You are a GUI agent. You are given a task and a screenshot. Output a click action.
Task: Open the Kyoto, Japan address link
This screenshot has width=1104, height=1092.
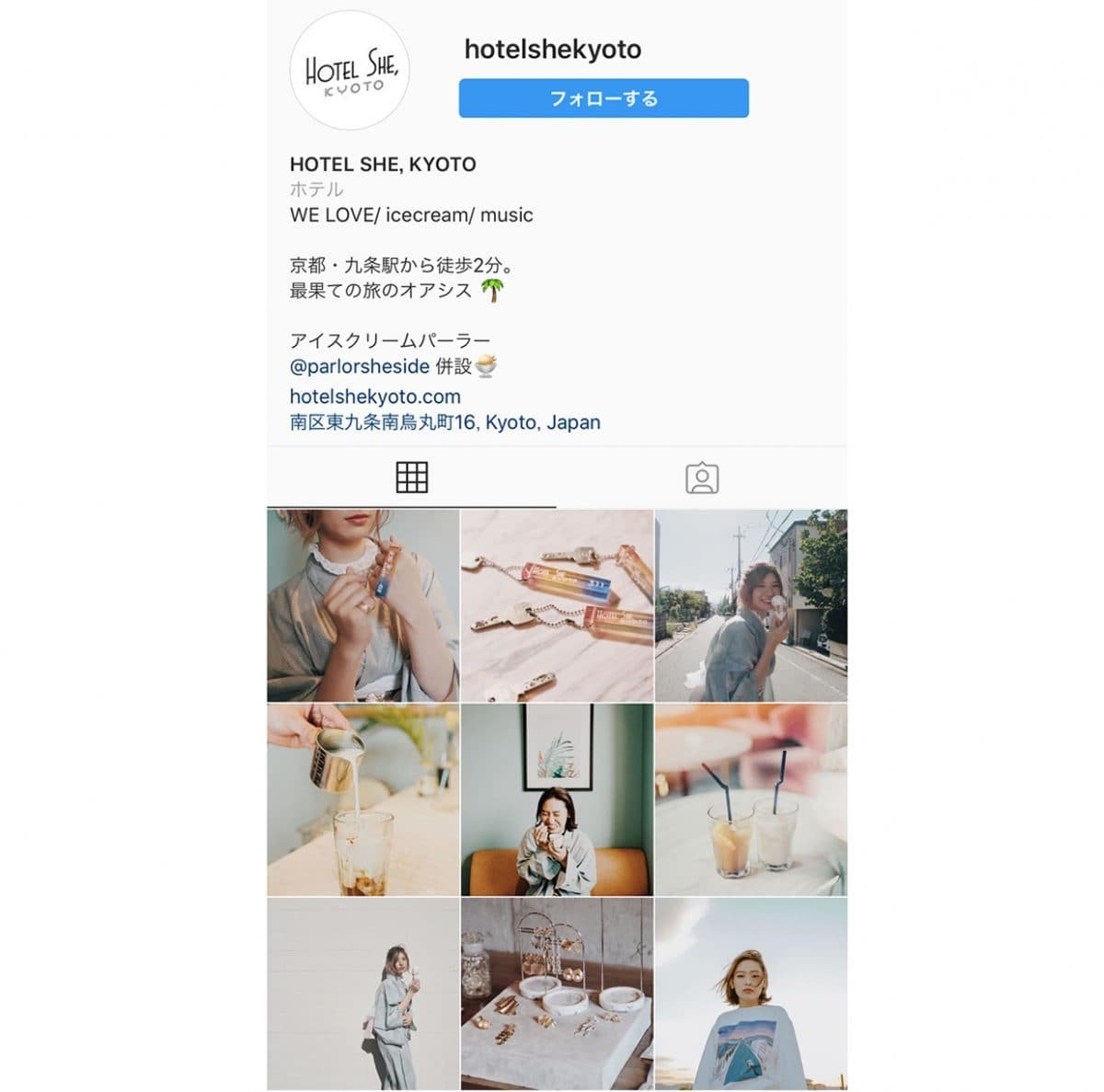445,422
